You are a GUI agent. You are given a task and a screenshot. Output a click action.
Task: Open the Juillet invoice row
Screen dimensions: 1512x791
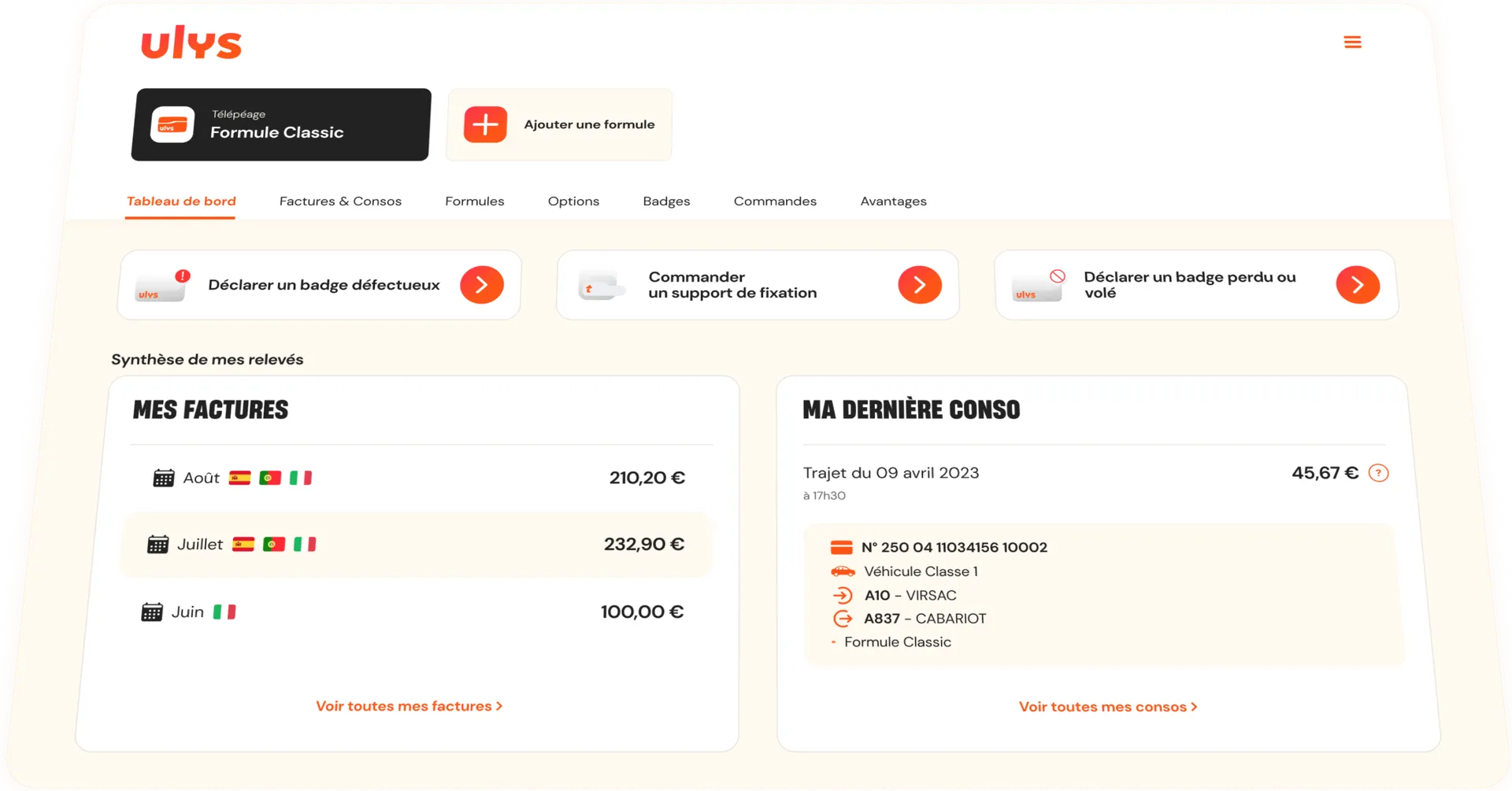coord(415,545)
